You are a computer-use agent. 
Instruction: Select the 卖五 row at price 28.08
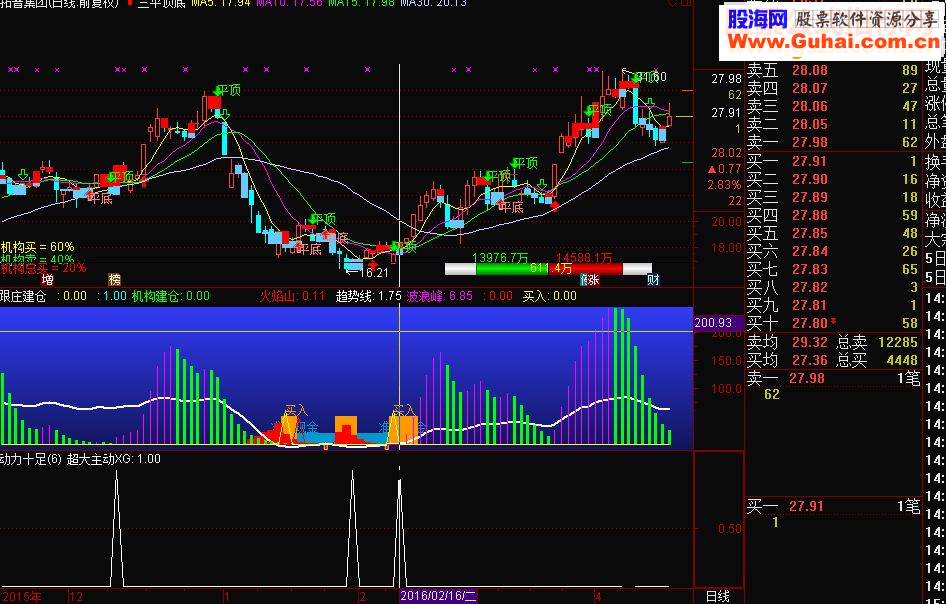point(833,71)
